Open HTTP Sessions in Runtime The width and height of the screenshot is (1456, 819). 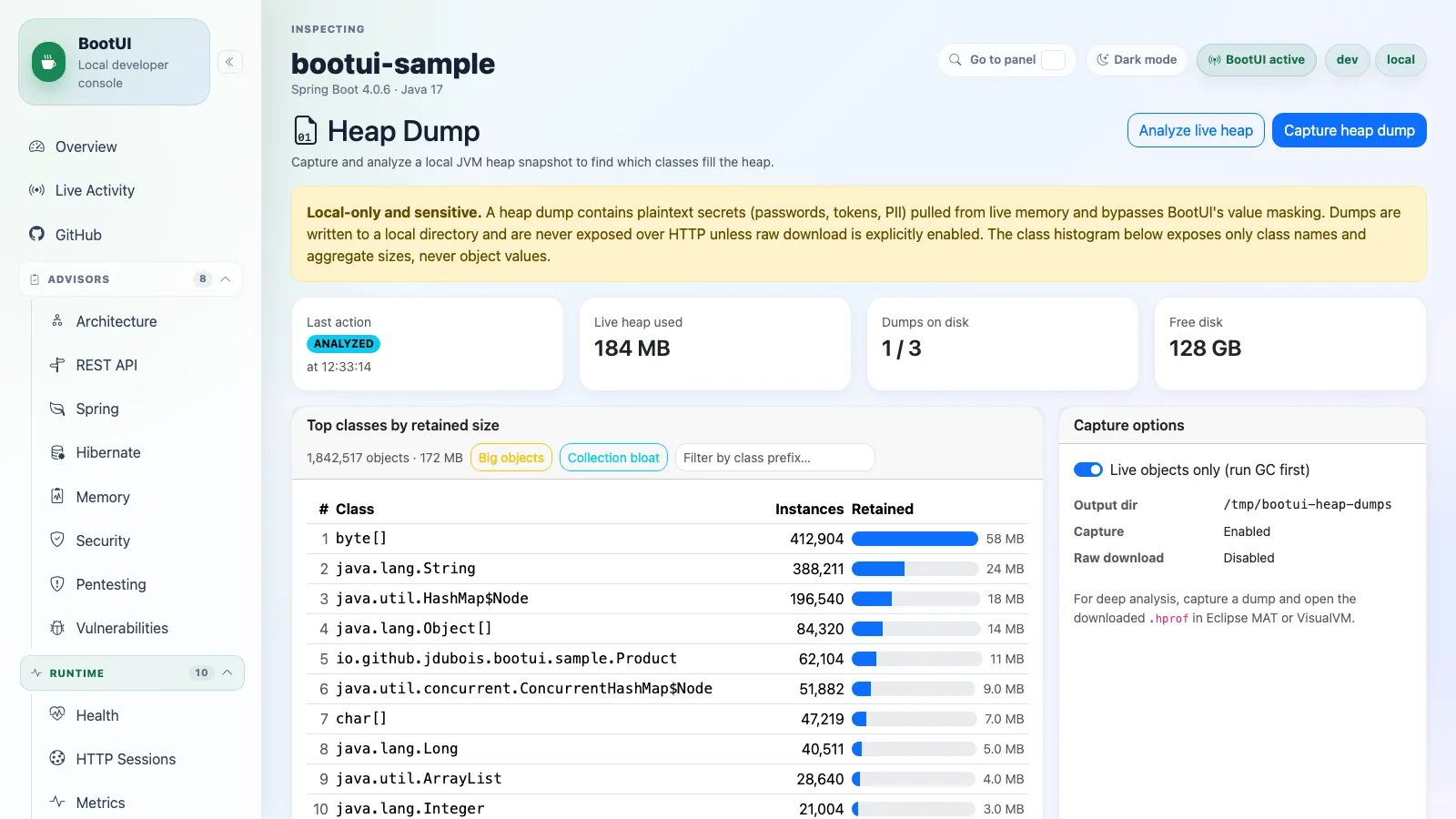pos(142,759)
